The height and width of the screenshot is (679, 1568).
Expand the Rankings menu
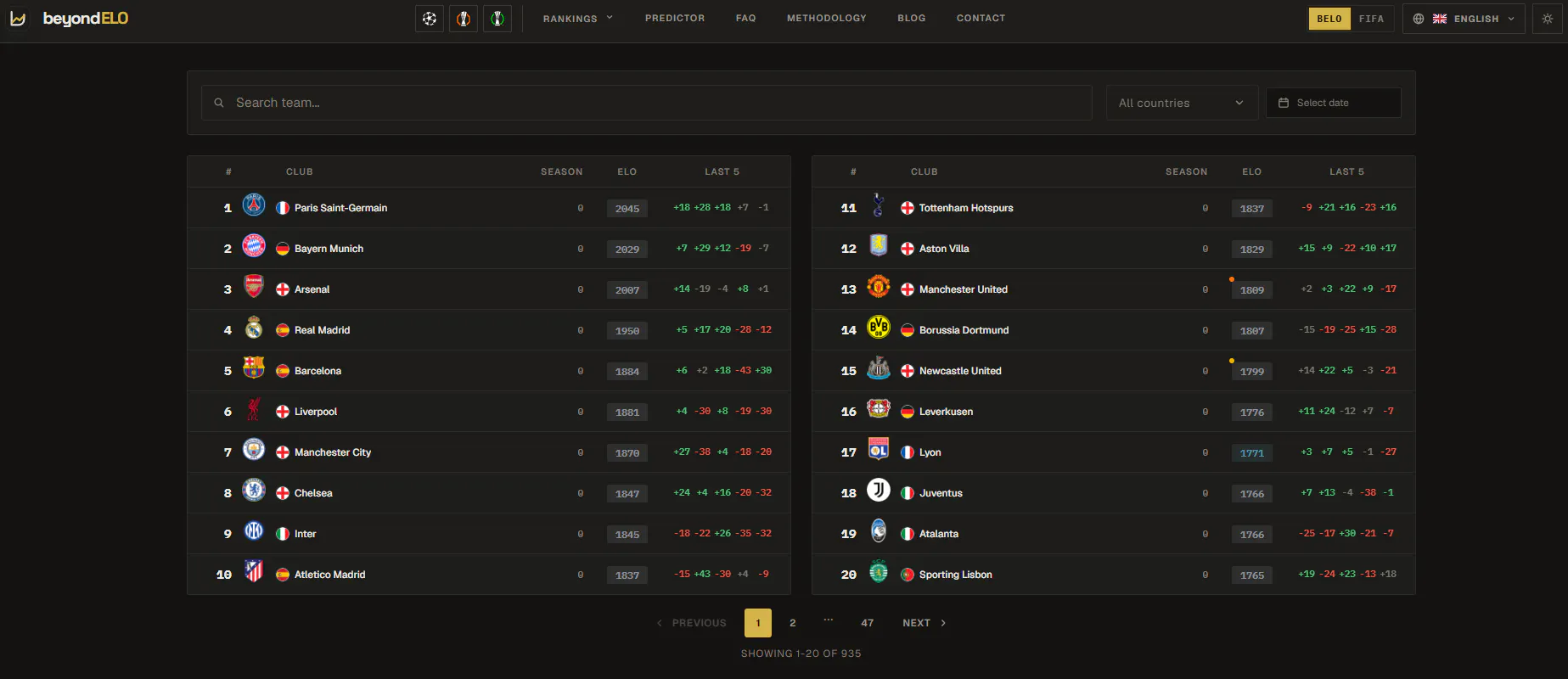(577, 19)
